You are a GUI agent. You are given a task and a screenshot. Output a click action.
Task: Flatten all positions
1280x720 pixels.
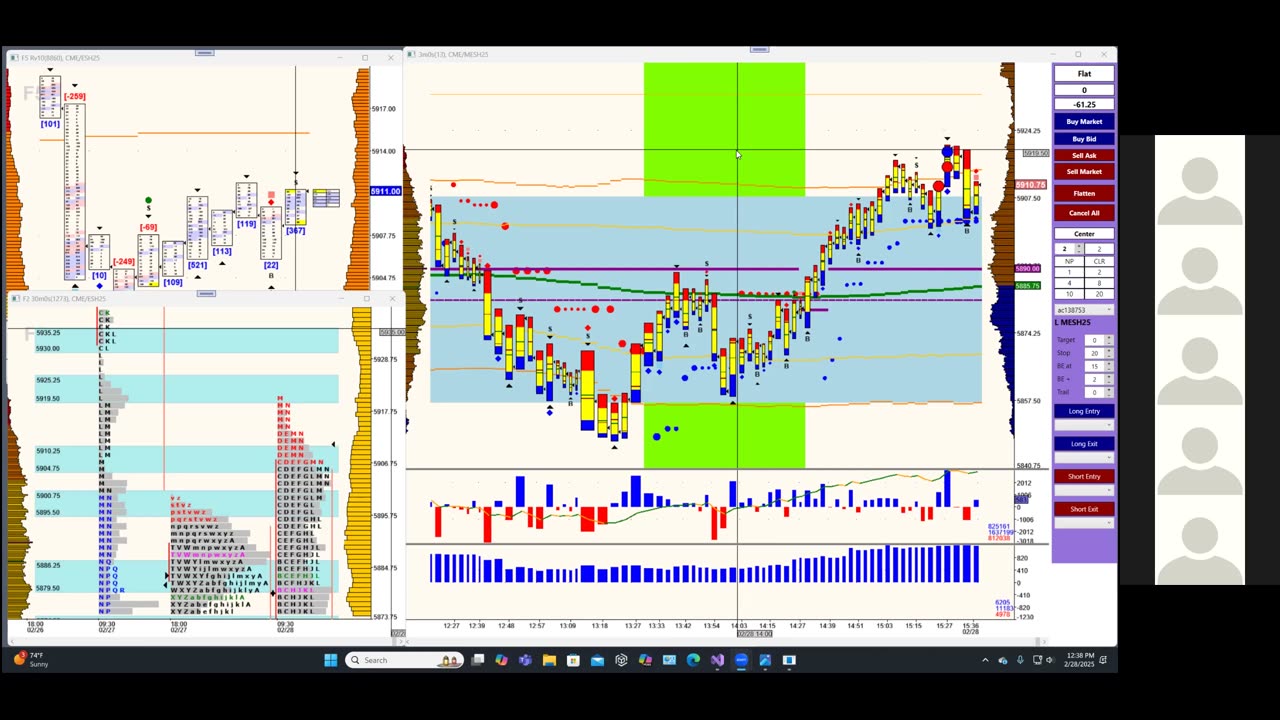tap(1084, 193)
